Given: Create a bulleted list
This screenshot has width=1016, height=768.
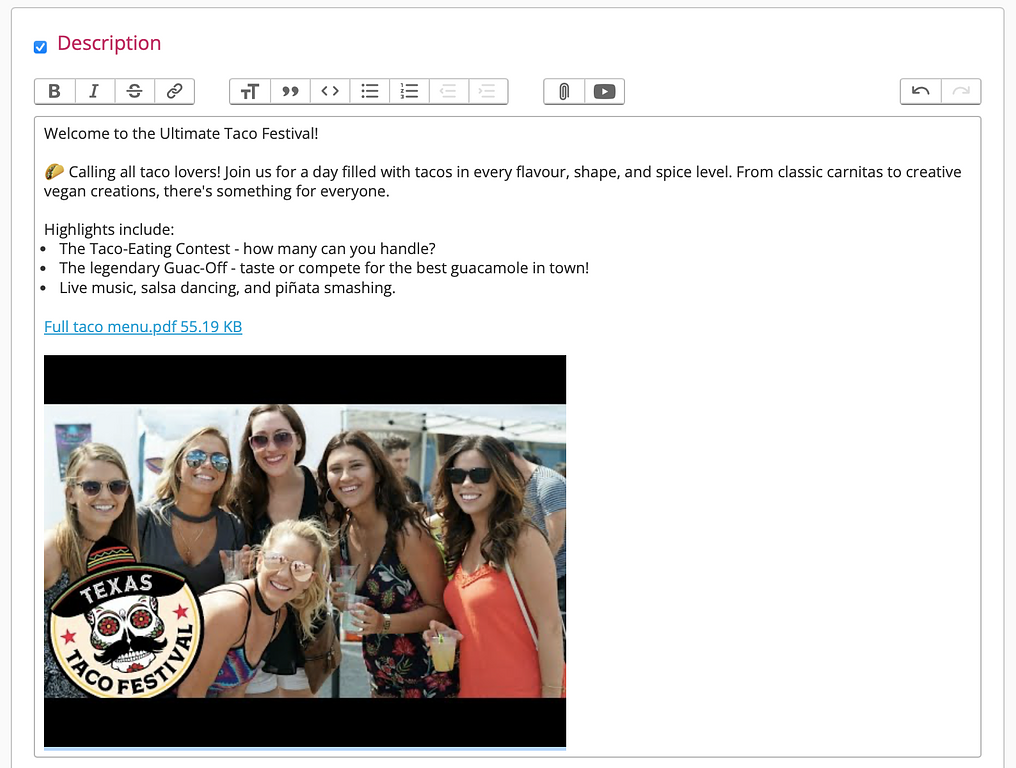Looking at the screenshot, I should 370,91.
